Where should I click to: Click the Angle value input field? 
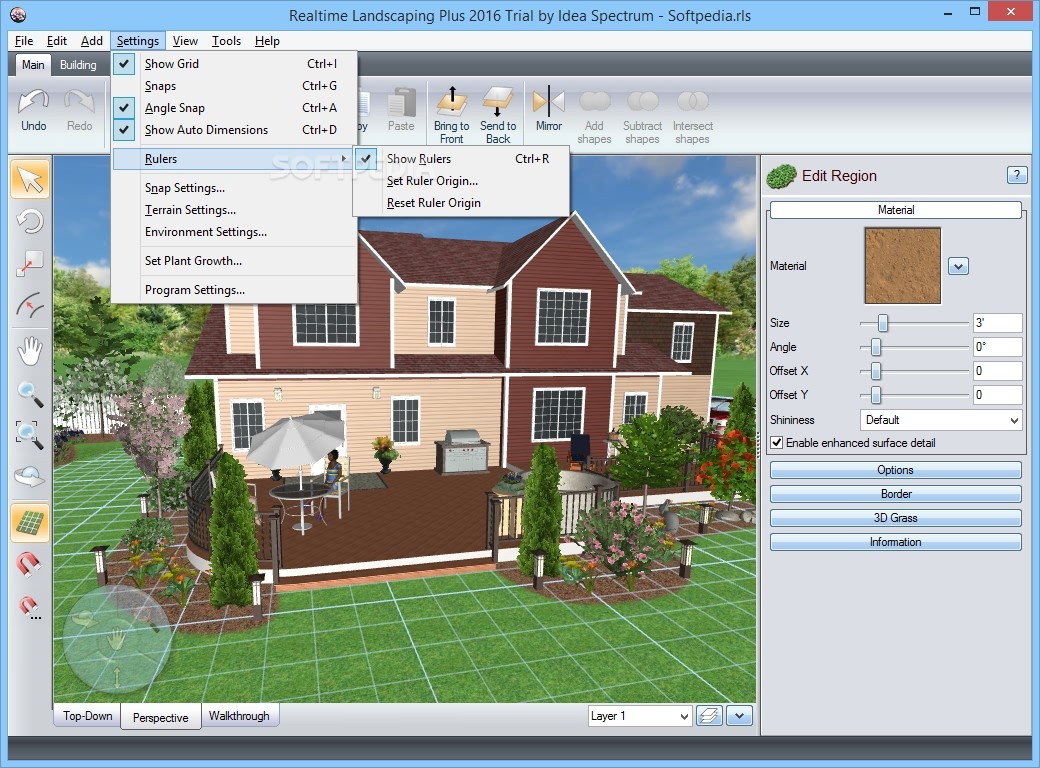[x=997, y=347]
